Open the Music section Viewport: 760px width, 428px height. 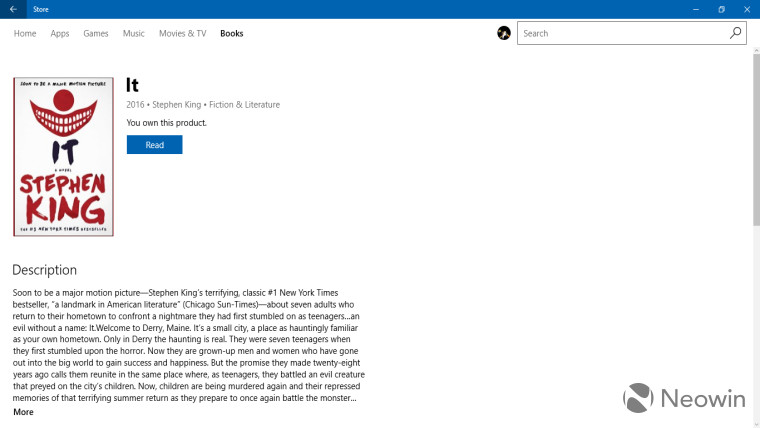133,33
